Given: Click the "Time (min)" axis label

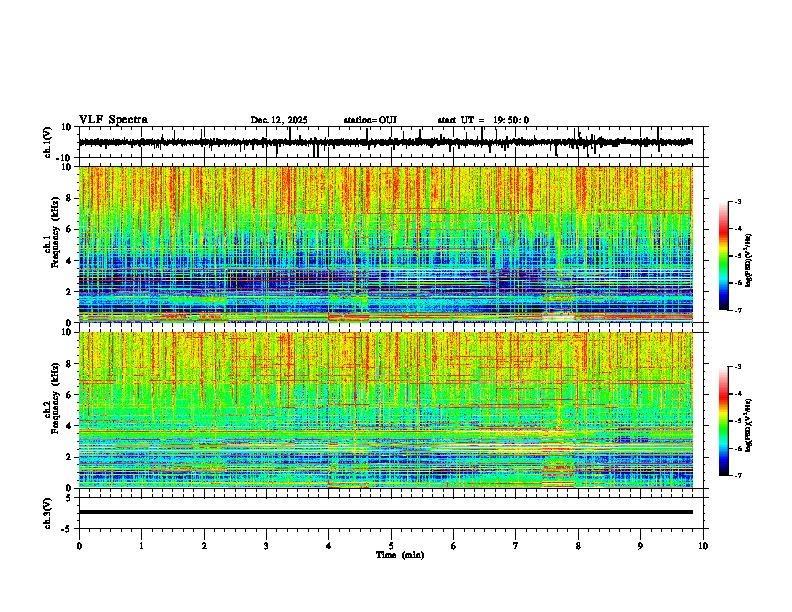Looking at the screenshot, I should pos(400,555).
